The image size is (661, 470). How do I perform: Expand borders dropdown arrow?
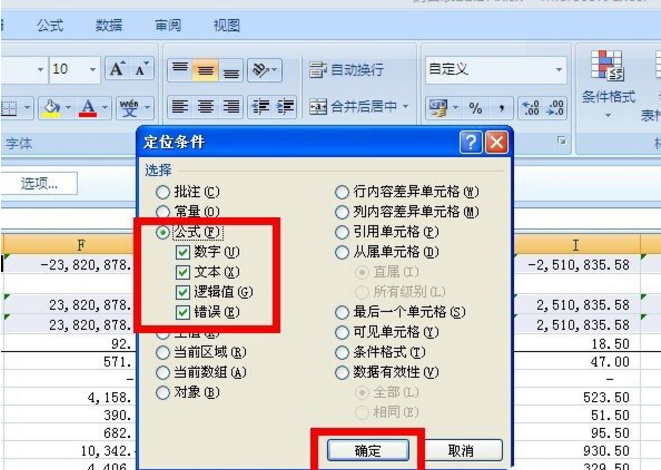pos(27,108)
